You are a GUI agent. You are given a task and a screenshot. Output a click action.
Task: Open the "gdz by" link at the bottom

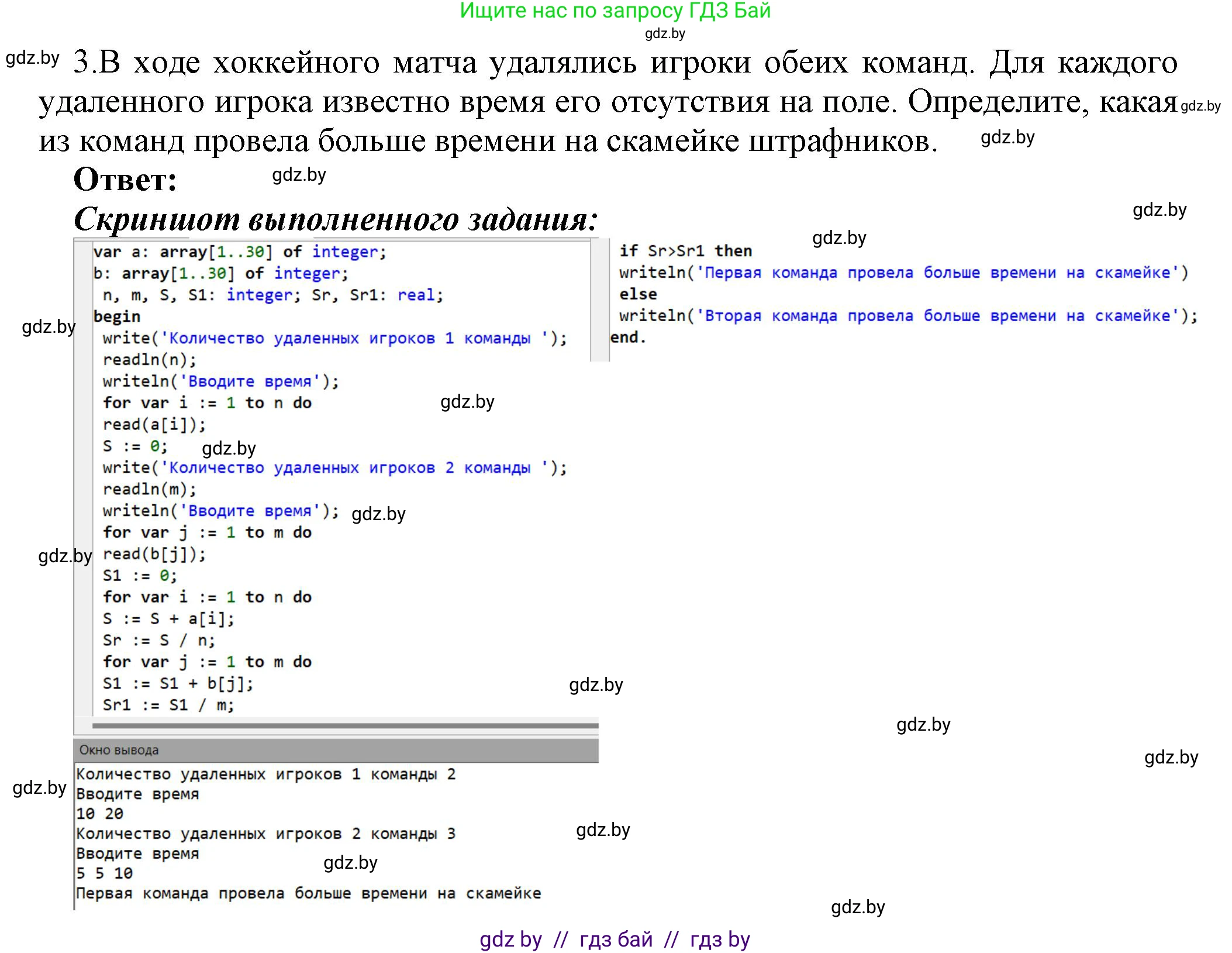[510, 937]
